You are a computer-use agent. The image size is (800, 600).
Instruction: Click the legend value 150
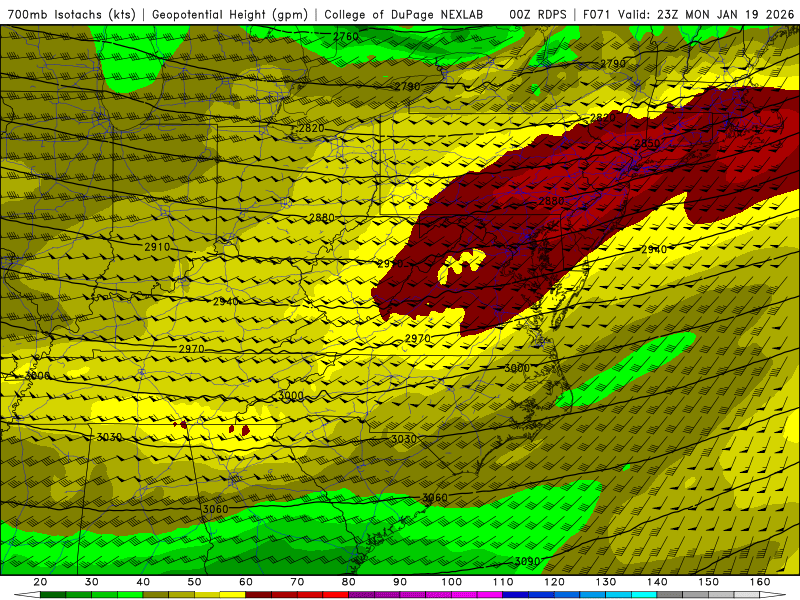pyautogui.click(x=709, y=582)
